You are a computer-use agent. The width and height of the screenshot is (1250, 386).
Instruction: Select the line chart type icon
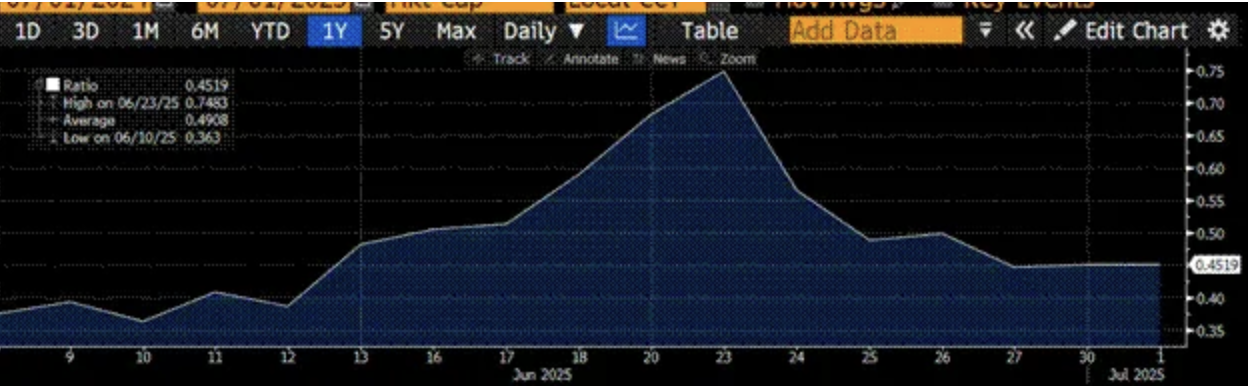(x=627, y=31)
